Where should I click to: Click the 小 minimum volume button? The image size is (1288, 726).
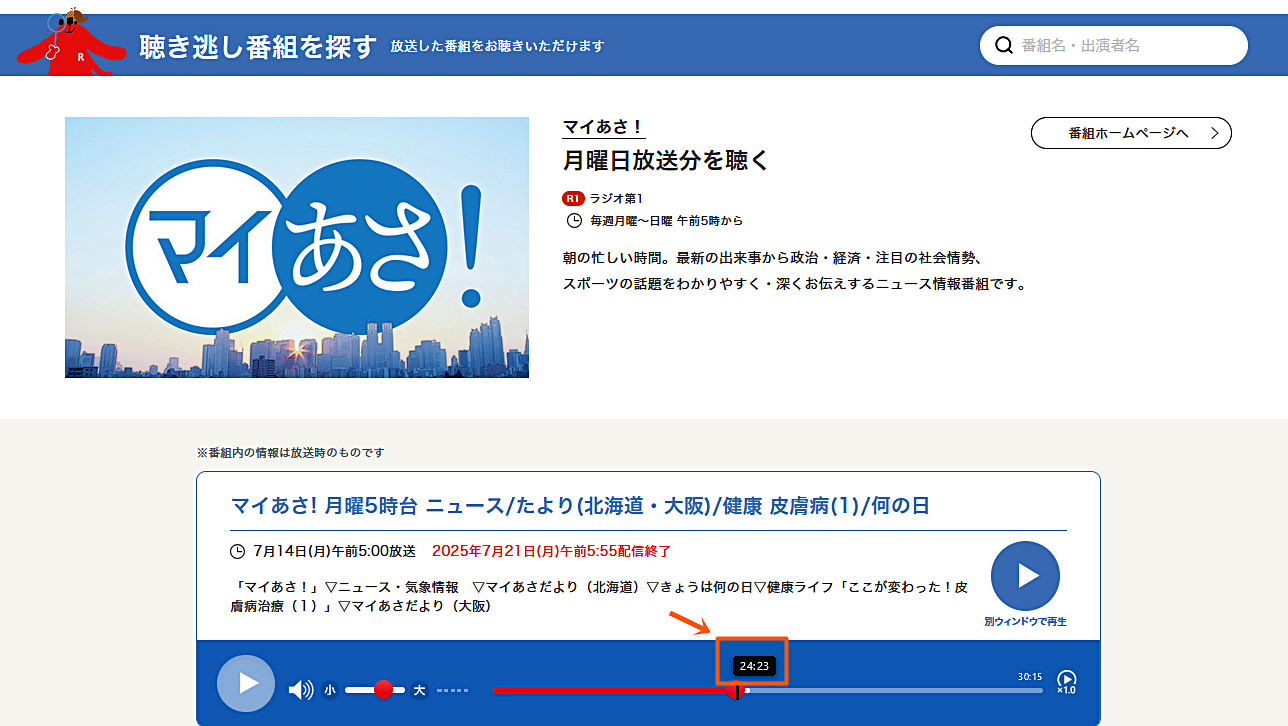(x=330, y=690)
